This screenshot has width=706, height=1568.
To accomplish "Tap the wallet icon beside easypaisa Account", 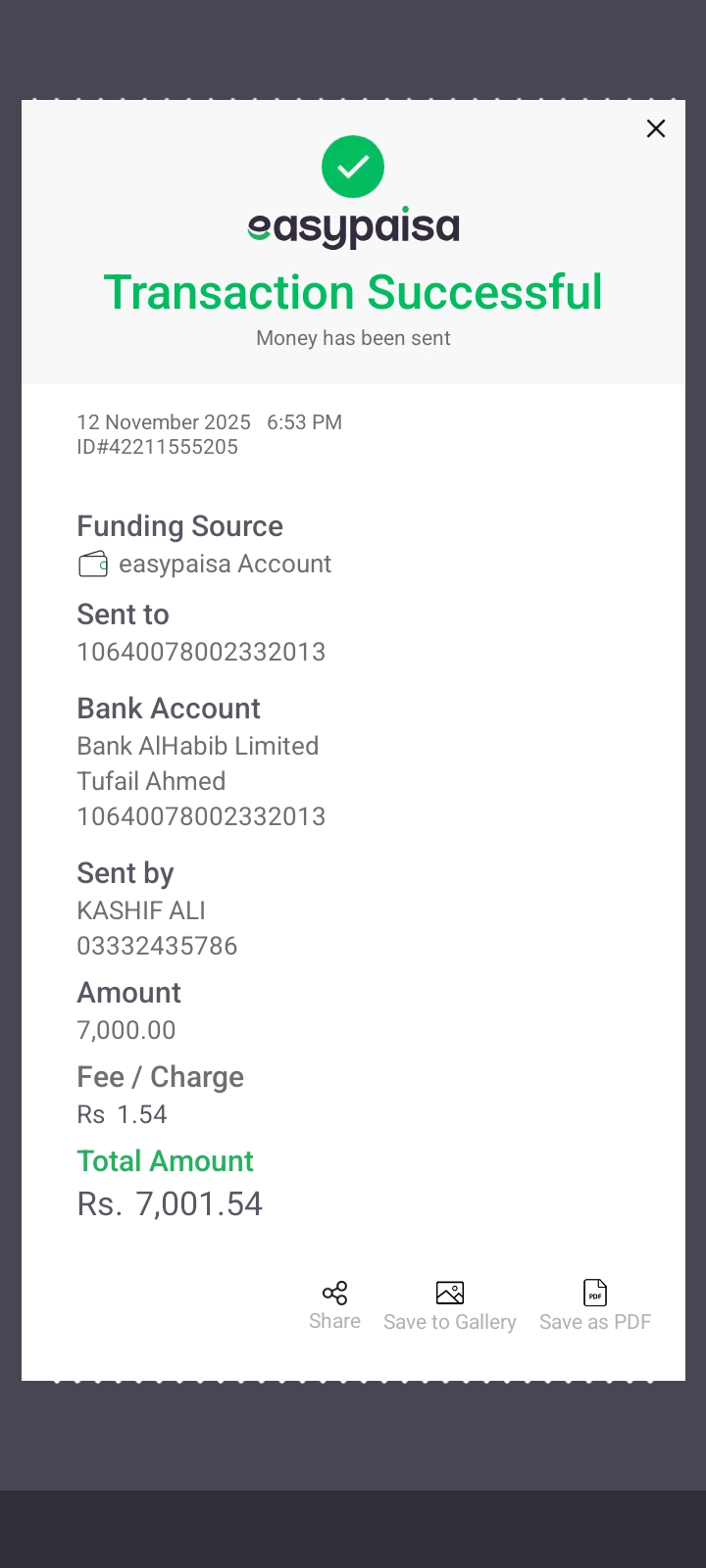I will click(x=93, y=564).
